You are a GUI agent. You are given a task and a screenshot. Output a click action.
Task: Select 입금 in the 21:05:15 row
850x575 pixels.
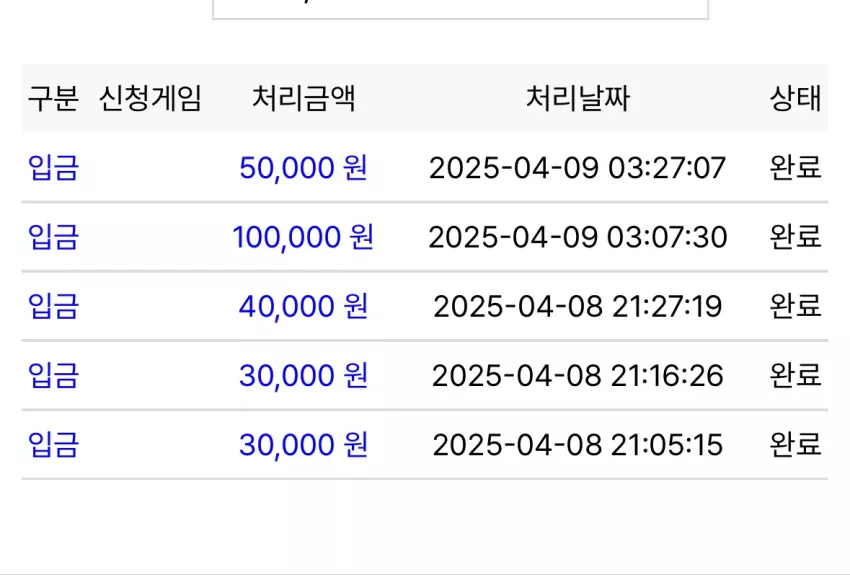tap(53, 445)
